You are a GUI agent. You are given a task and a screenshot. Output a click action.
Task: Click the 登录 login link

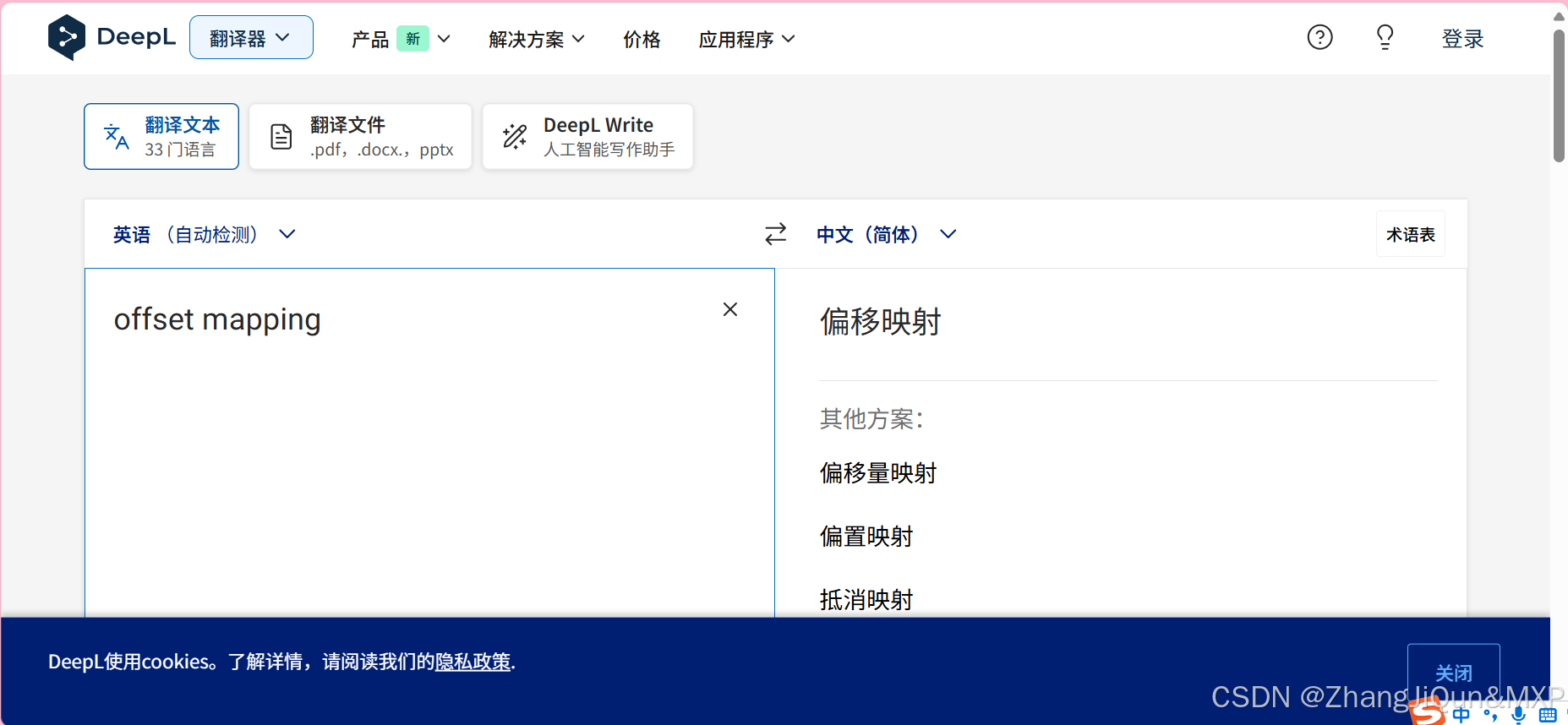coord(1462,39)
